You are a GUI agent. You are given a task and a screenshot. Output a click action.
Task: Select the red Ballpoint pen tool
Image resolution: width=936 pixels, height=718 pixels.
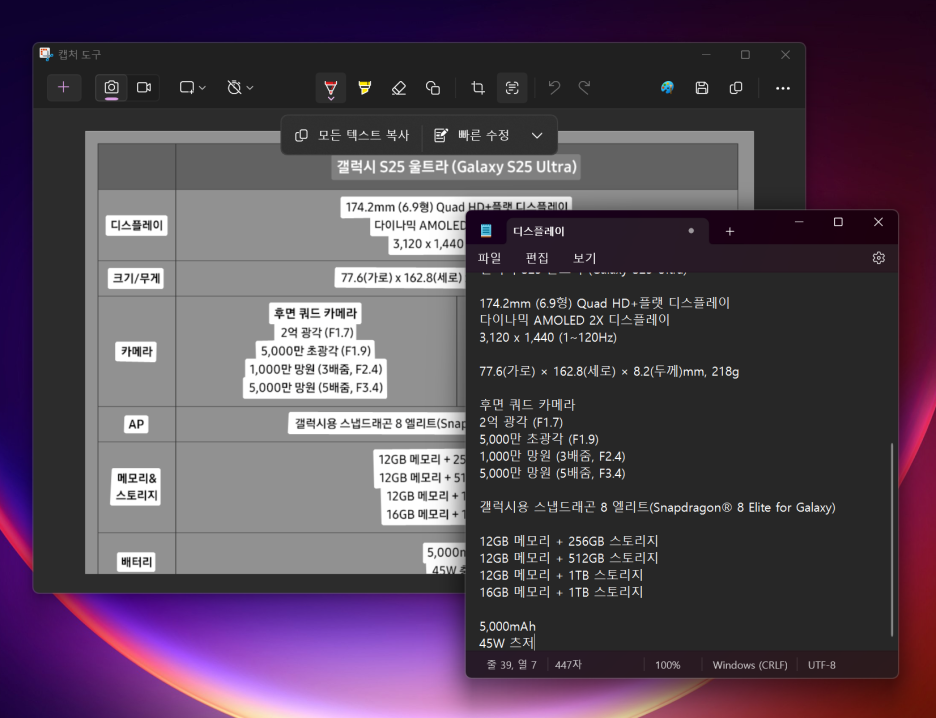click(331, 88)
